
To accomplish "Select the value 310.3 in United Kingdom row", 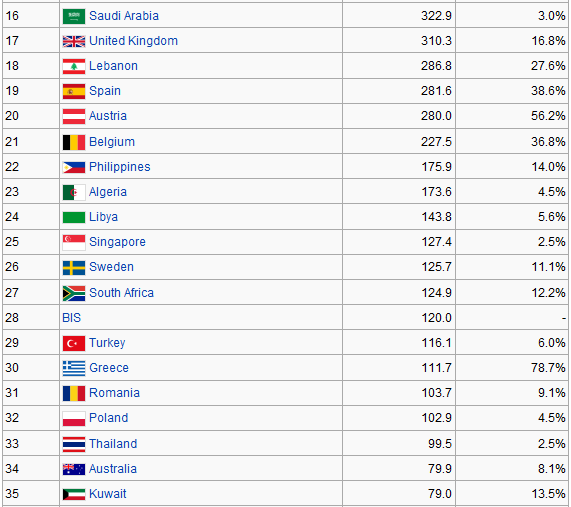I will pyautogui.click(x=436, y=41).
